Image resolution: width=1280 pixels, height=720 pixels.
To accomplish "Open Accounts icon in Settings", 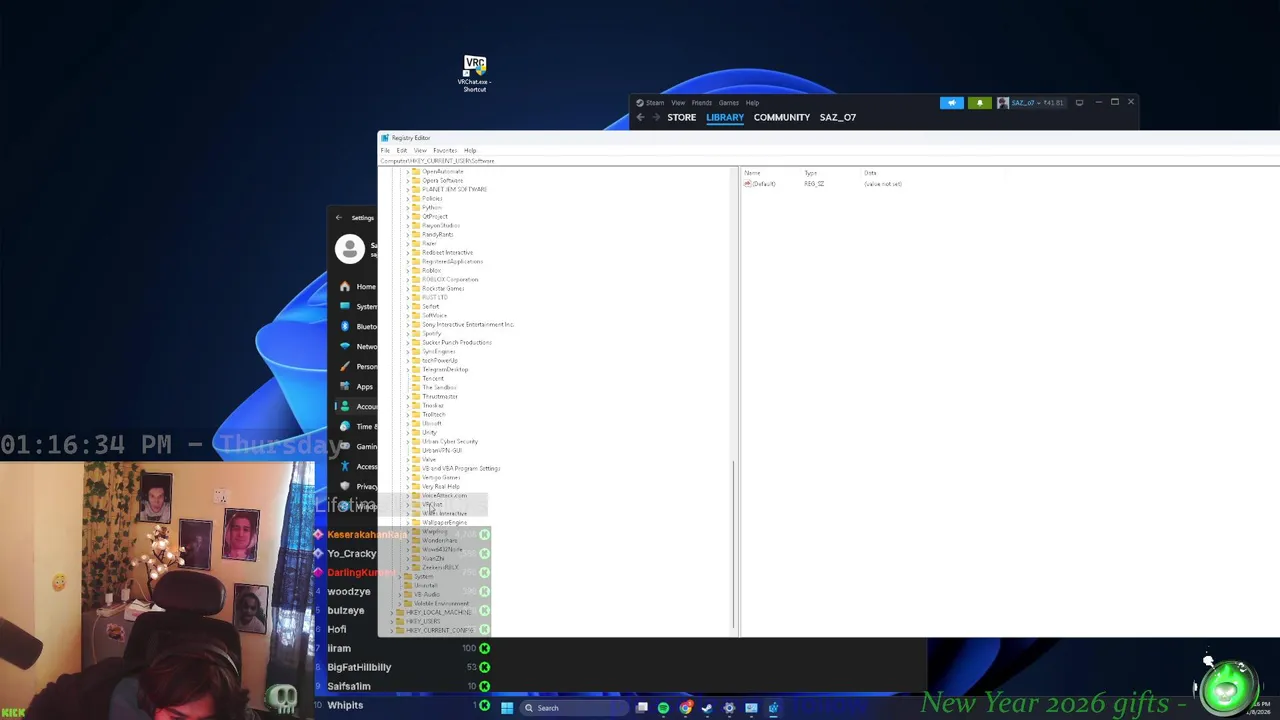I will [x=345, y=406].
